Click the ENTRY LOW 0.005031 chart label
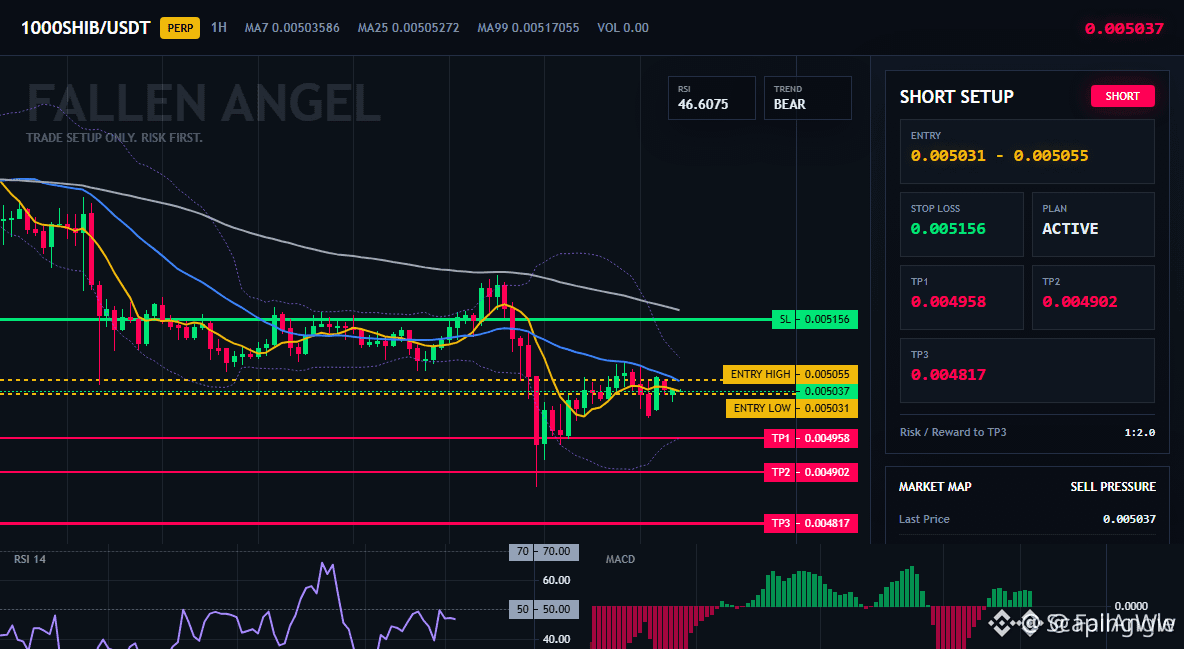This screenshot has height=649, width=1184. pos(791,408)
